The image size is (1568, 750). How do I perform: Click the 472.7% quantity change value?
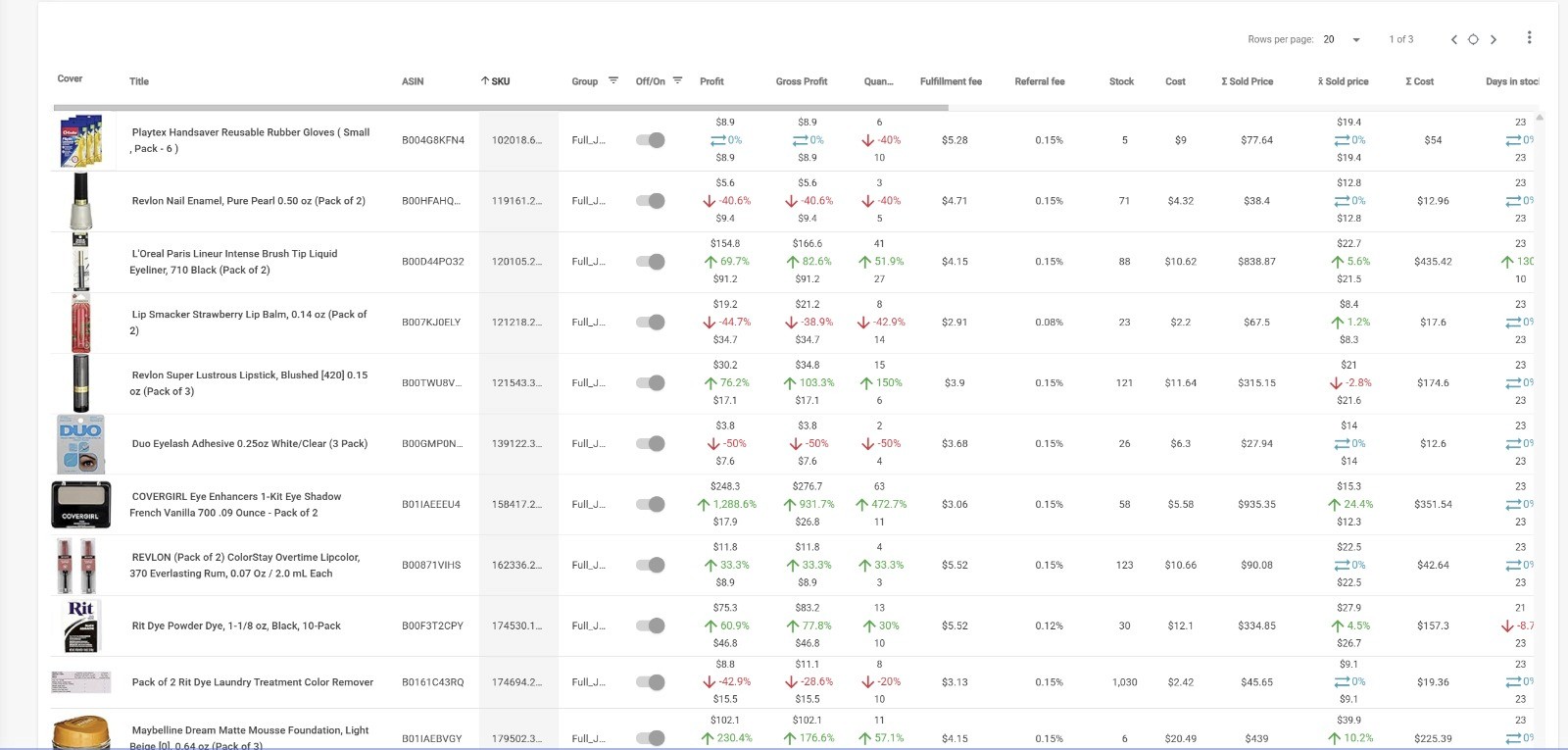[x=890, y=505]
